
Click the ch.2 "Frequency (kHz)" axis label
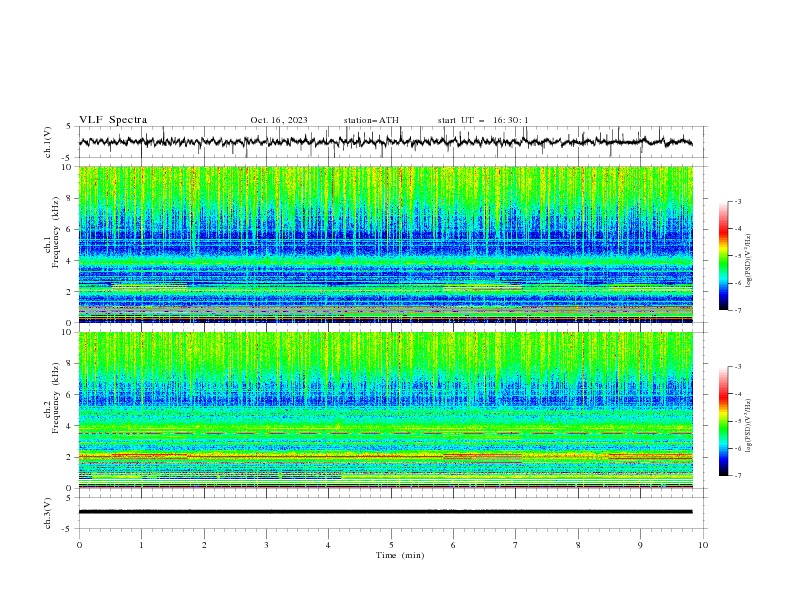pos(56,398)
